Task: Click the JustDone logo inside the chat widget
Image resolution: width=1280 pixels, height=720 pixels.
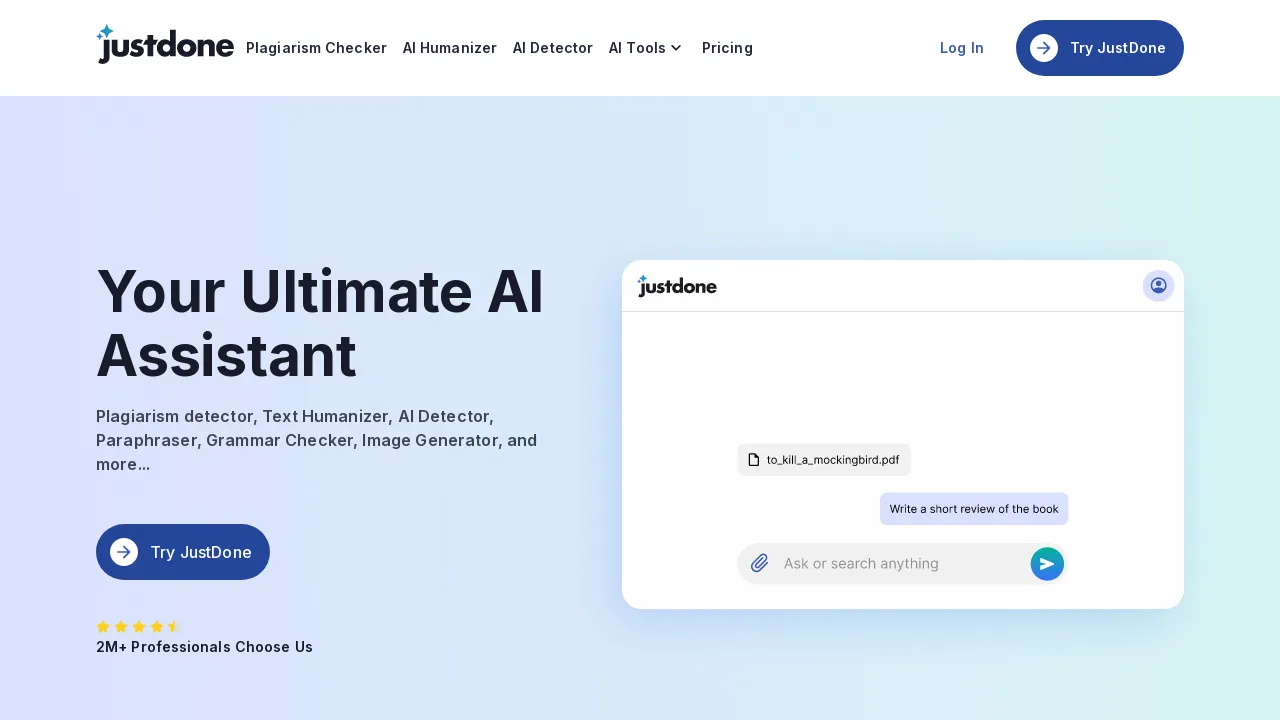Action: [677, 286]
